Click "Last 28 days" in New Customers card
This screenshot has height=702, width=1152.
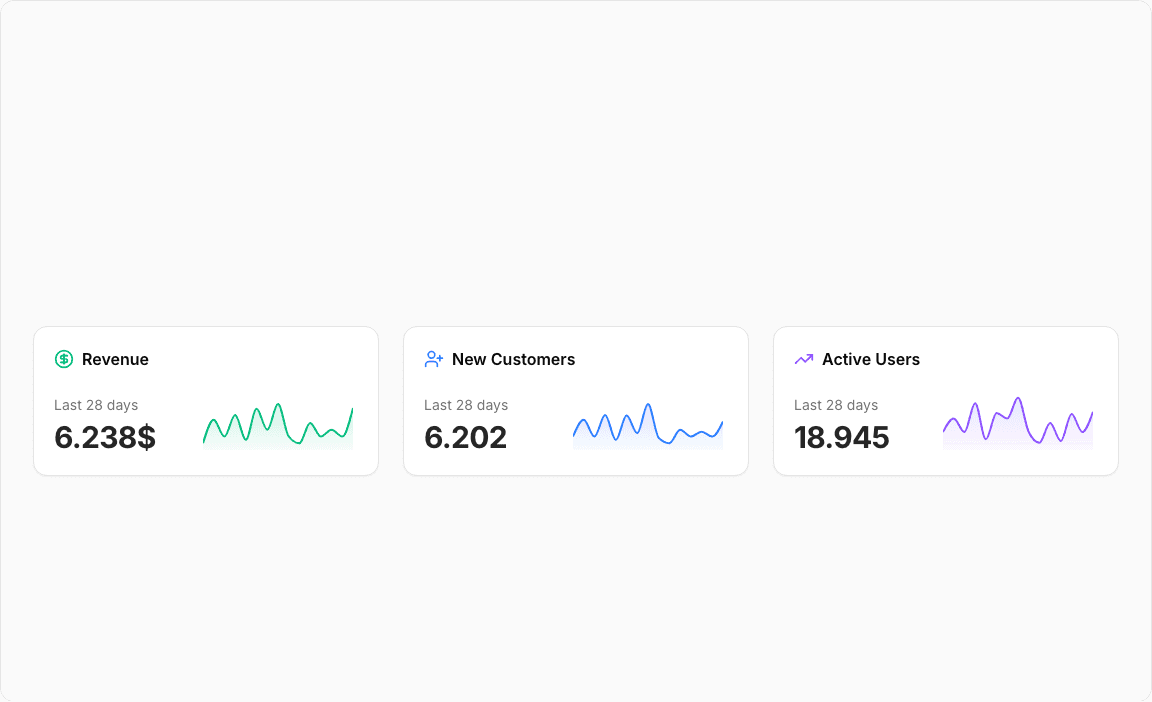(x=466, y=405)
